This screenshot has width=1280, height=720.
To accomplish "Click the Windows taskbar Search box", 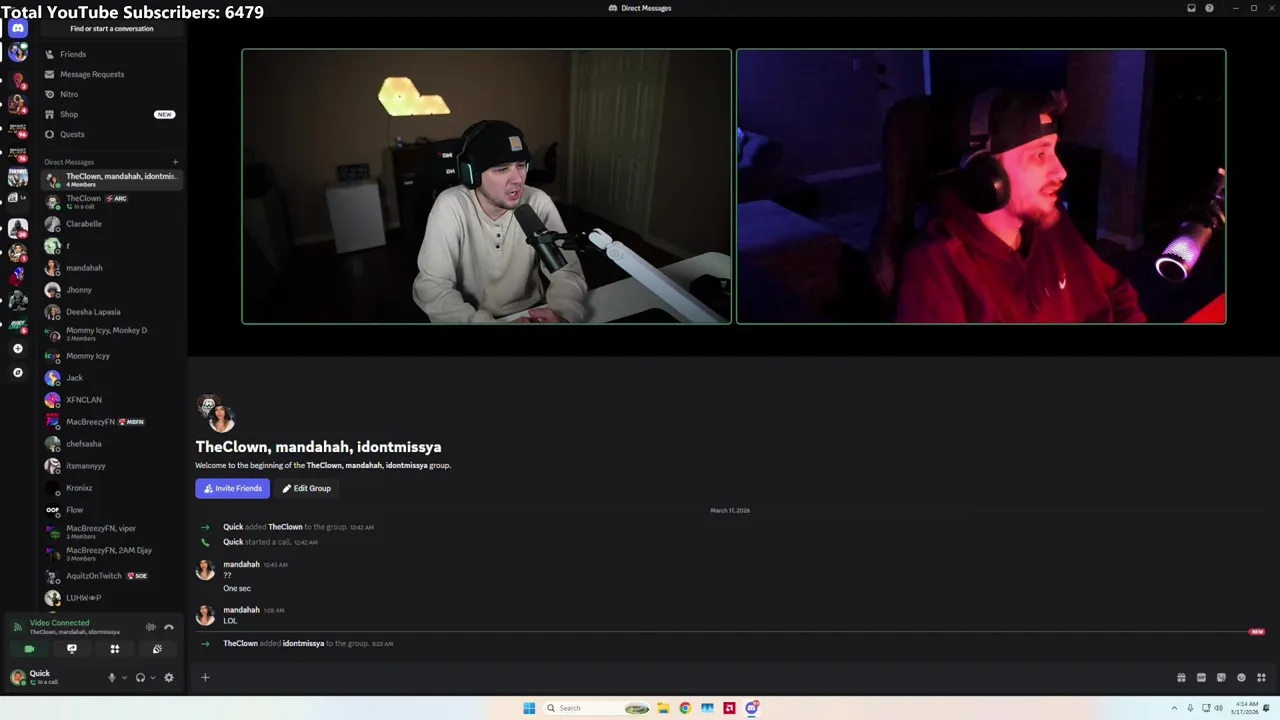I will pyautogui.click(x=597, y=708).
